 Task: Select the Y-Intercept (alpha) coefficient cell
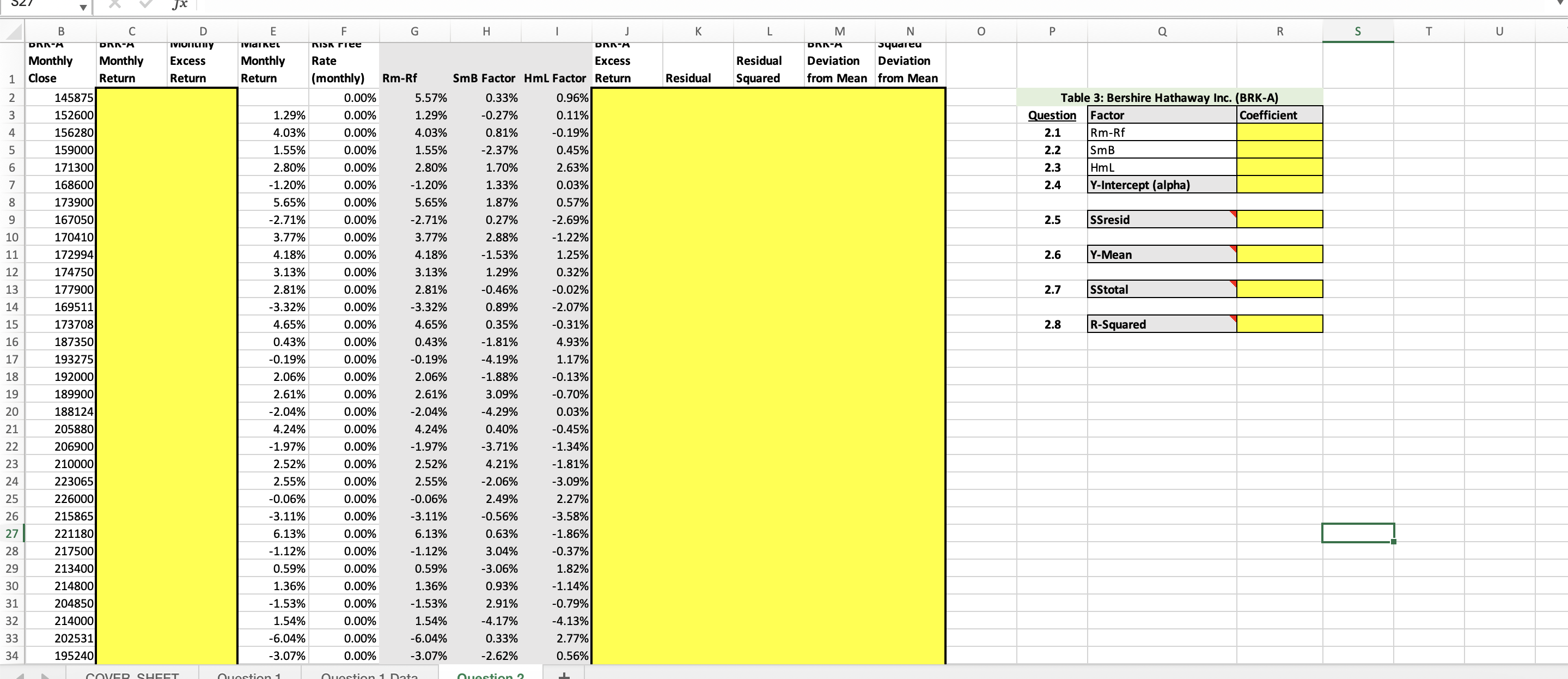1279,185
